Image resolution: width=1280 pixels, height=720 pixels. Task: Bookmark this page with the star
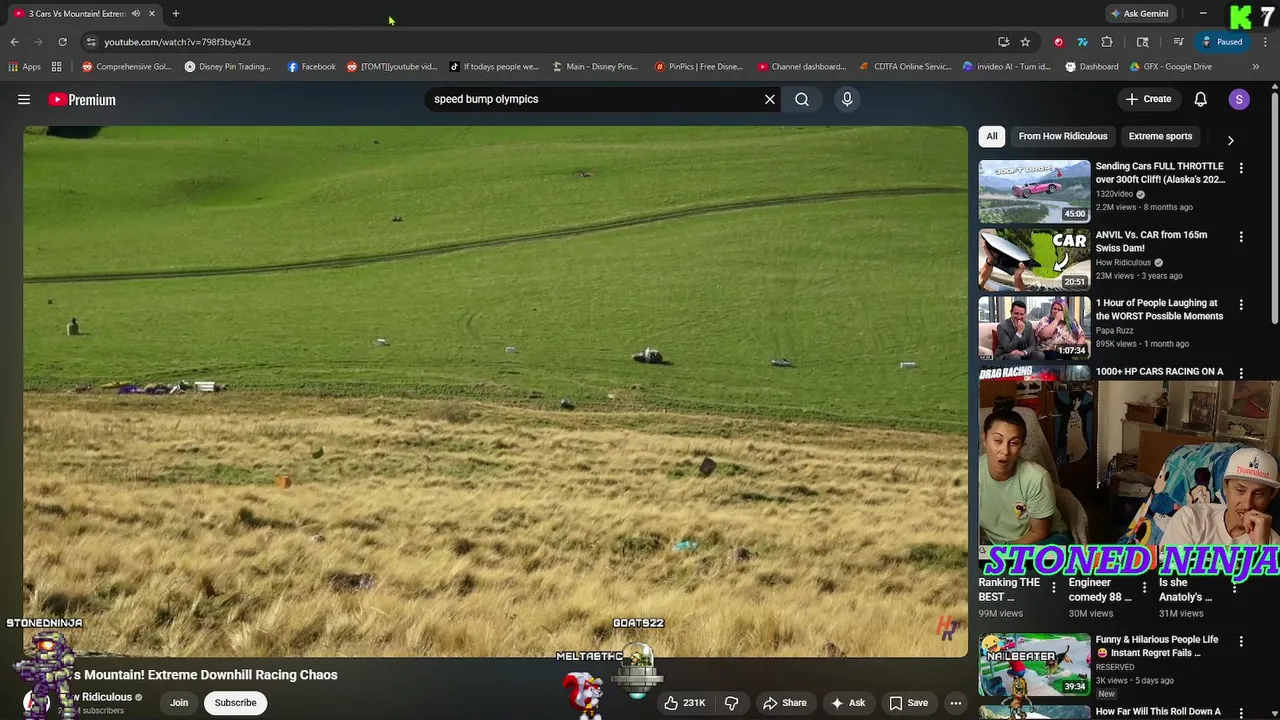pyautogui.click(x=1025, y=42)
